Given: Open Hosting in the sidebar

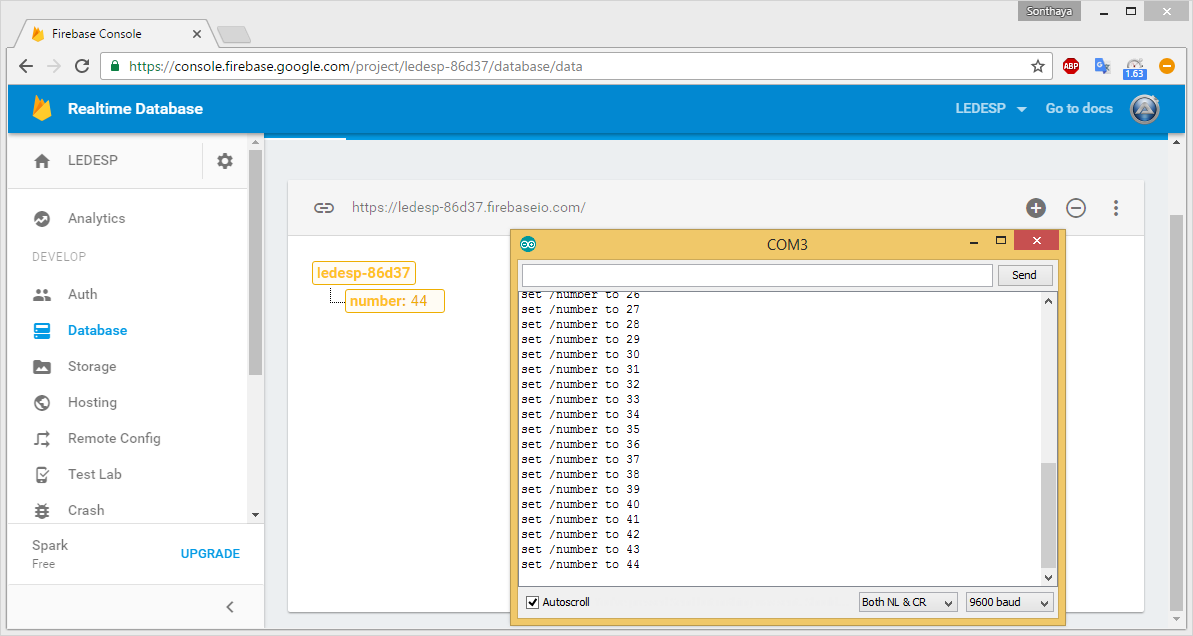Looking at the screenshot, I should point(92,402).
